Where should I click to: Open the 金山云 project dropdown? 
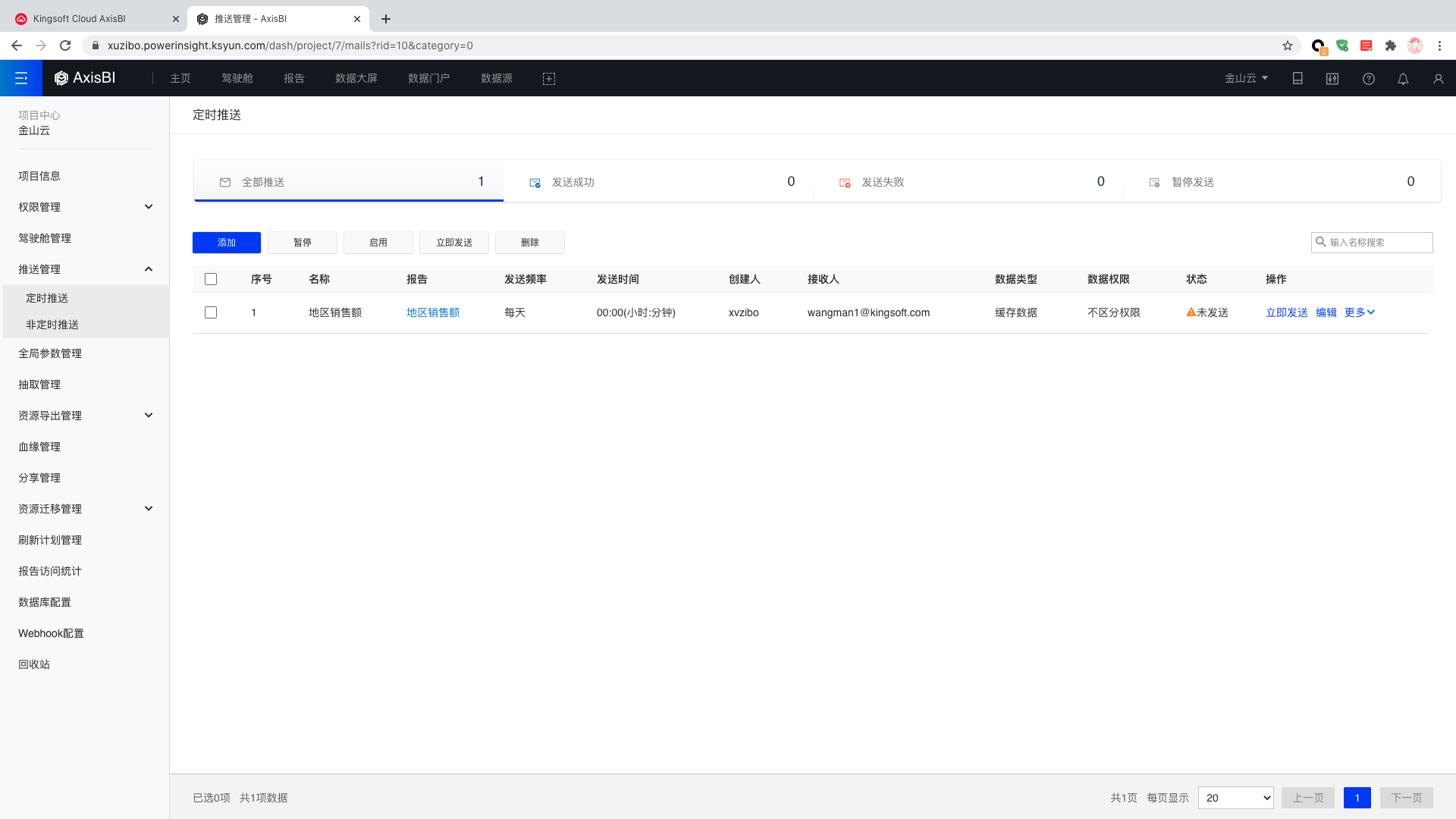click(1246, 78)
